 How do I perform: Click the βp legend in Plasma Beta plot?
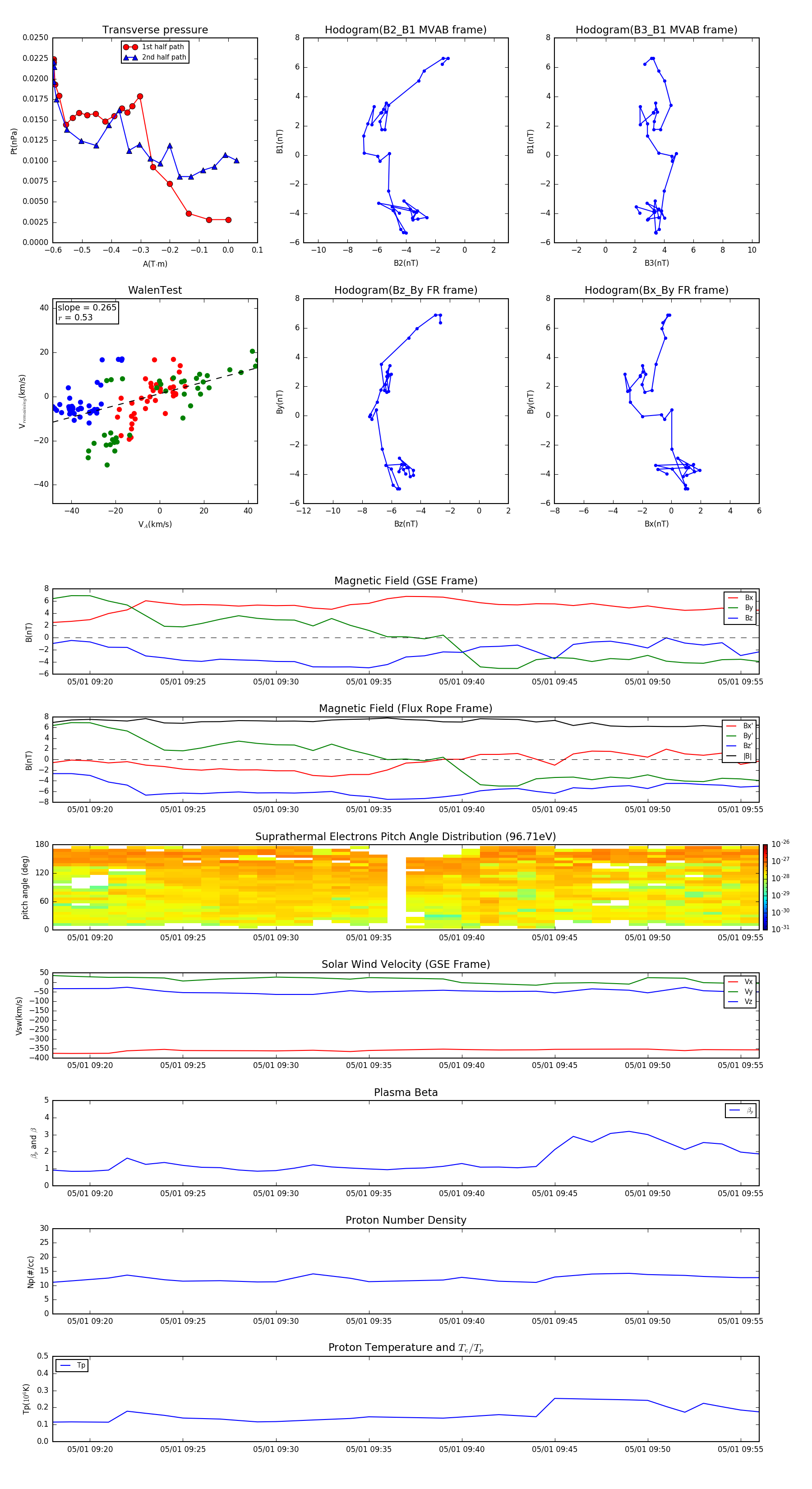tap(741, 1110)
